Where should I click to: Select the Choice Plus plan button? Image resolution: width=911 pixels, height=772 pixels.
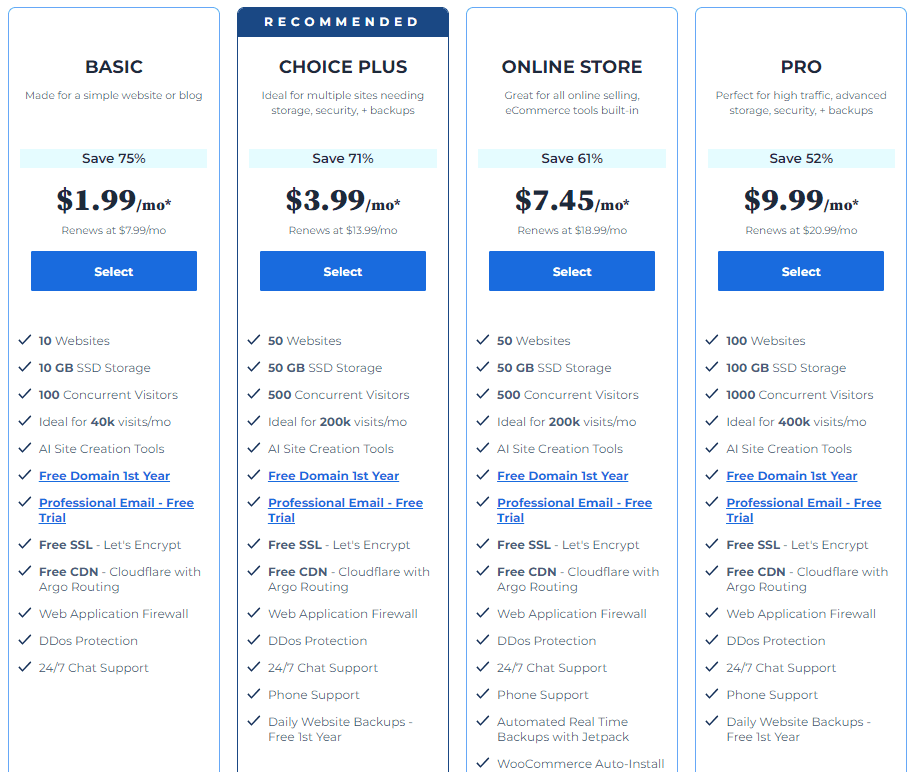pos(343,271)
